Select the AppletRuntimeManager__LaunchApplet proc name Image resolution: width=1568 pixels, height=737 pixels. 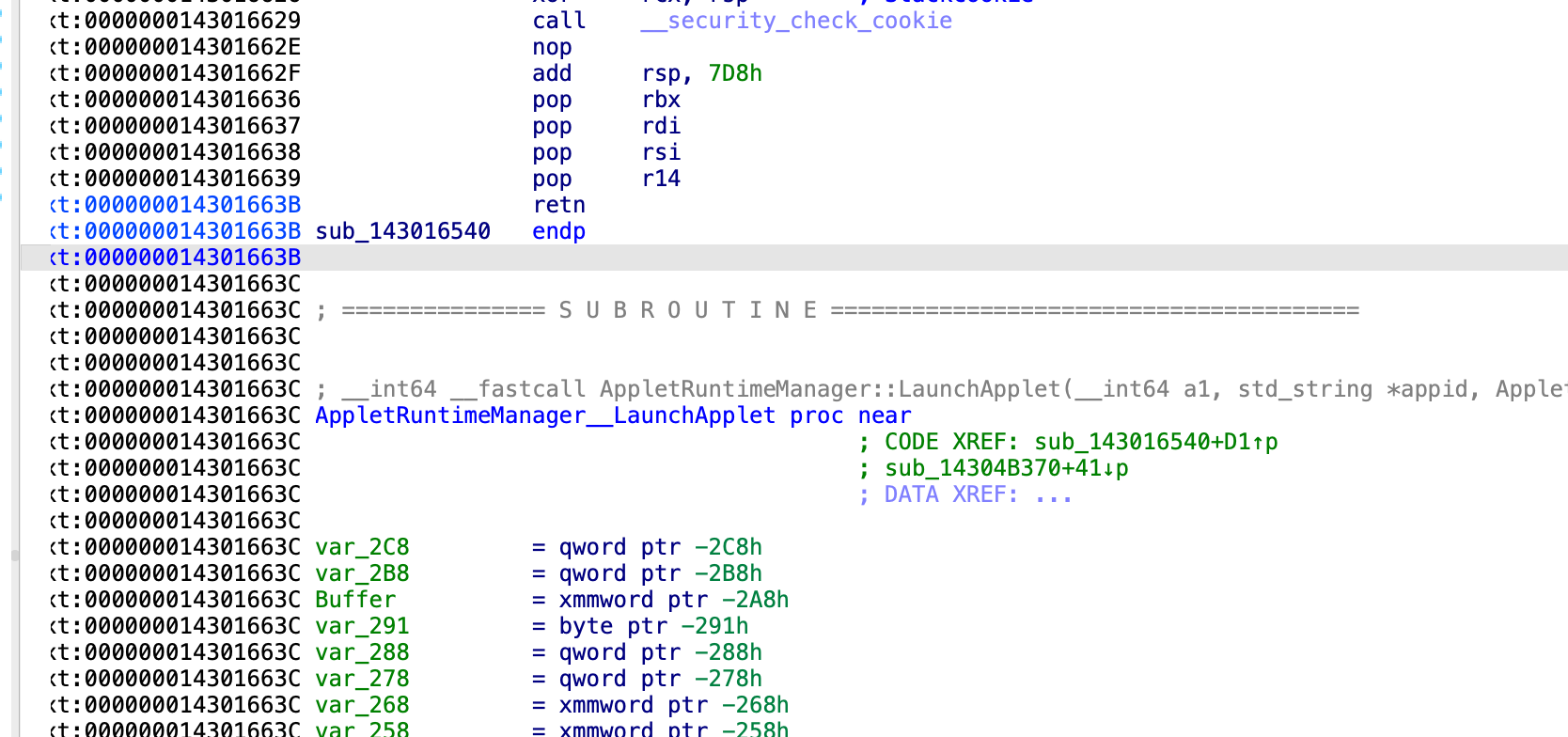click(545, 416)
